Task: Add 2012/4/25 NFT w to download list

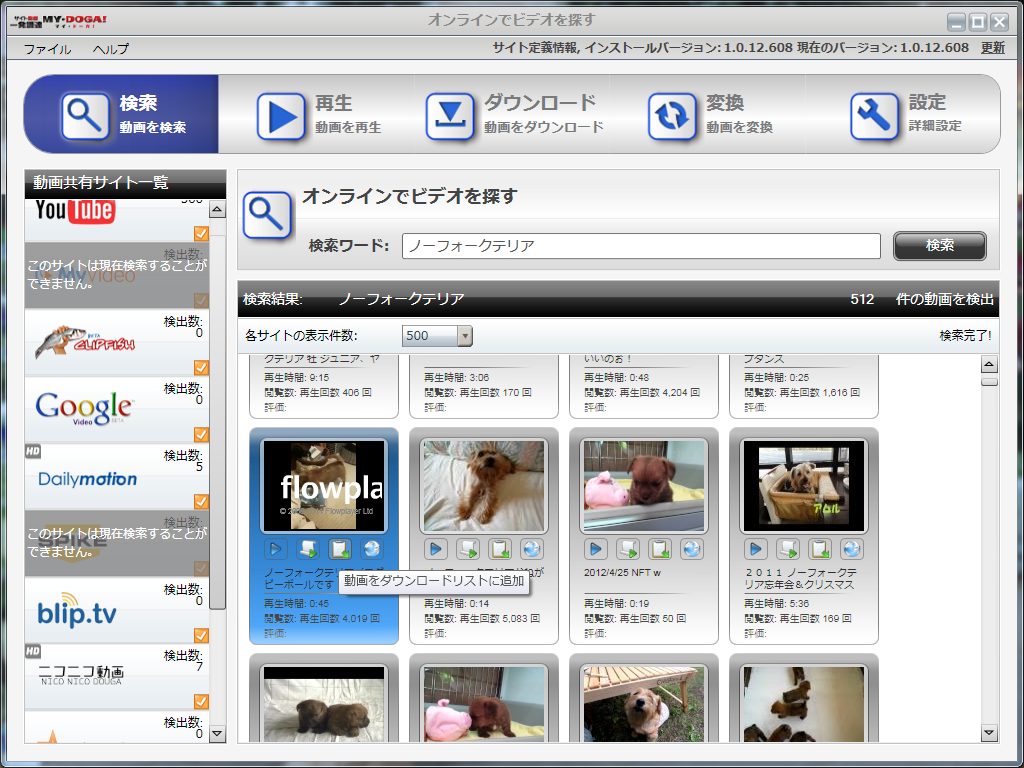Action: point(660,549)
